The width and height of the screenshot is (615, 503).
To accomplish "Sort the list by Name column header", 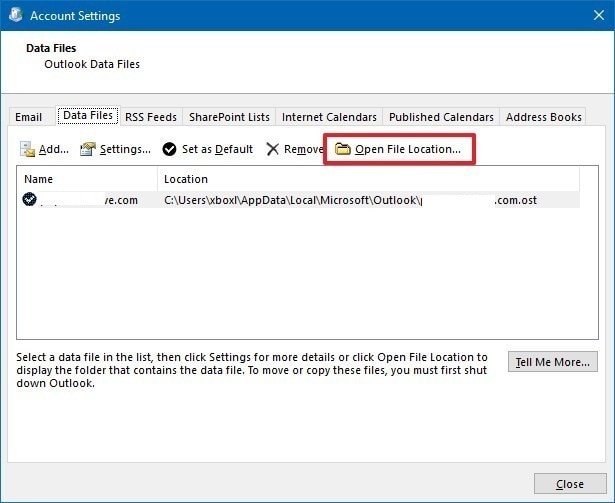I will coord(88,179).
